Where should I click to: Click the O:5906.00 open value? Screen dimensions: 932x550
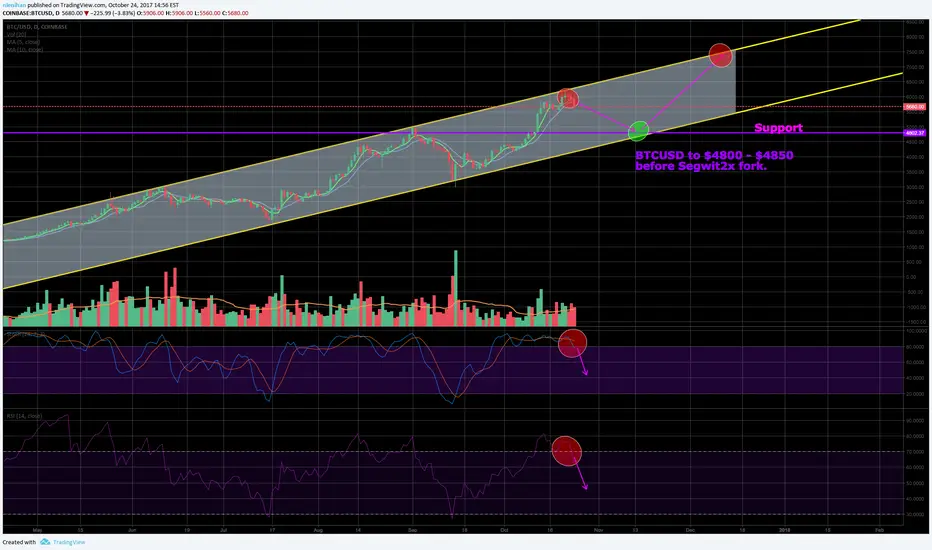pos(150,13)
